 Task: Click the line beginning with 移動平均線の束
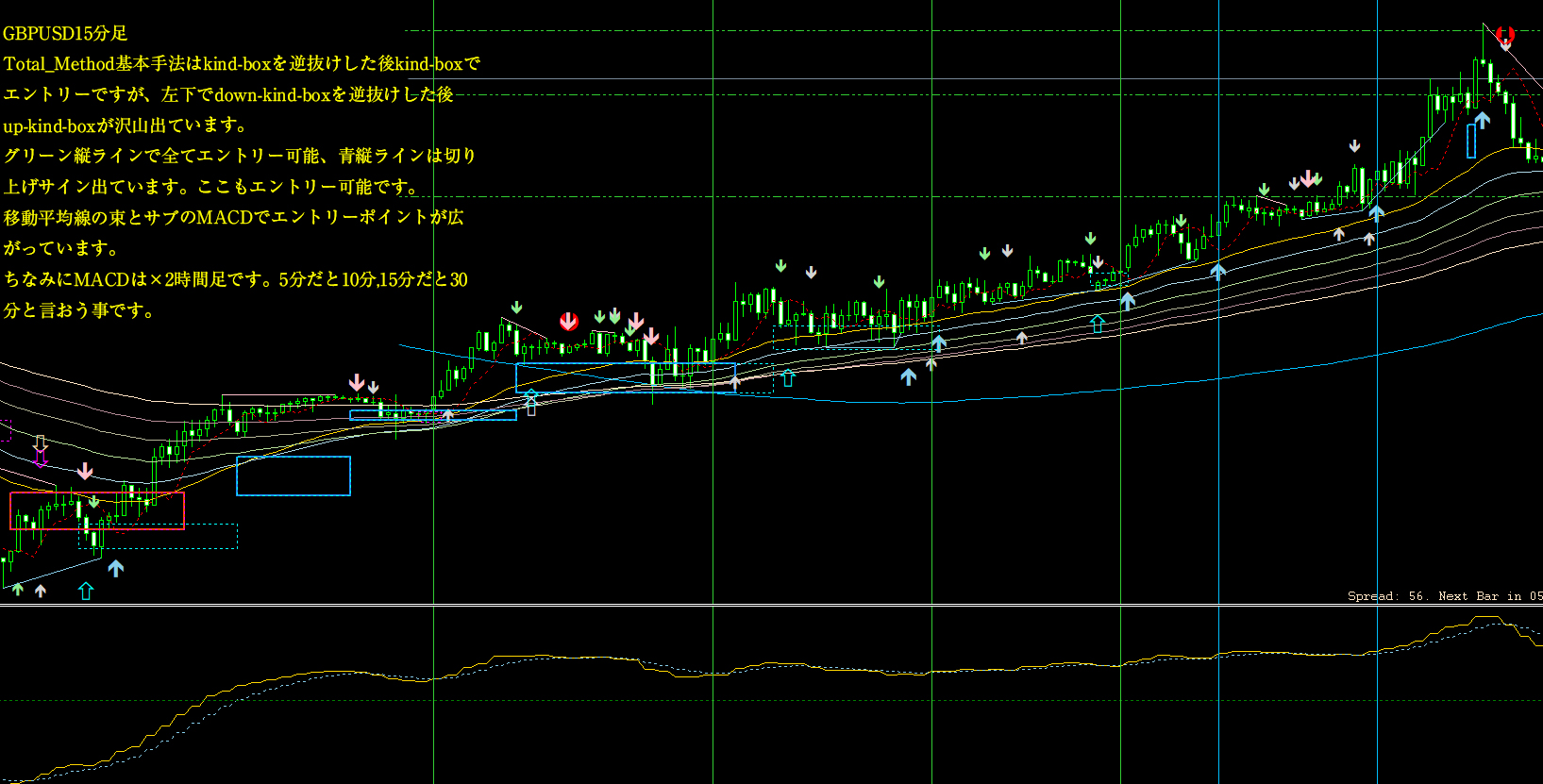click(x=234, y=218)
